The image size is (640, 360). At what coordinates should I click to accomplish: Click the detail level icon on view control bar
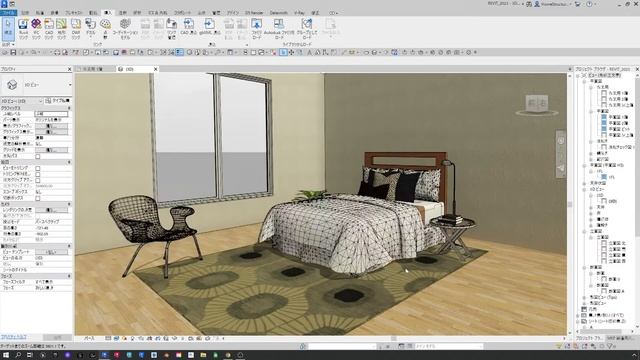point(108,338)
